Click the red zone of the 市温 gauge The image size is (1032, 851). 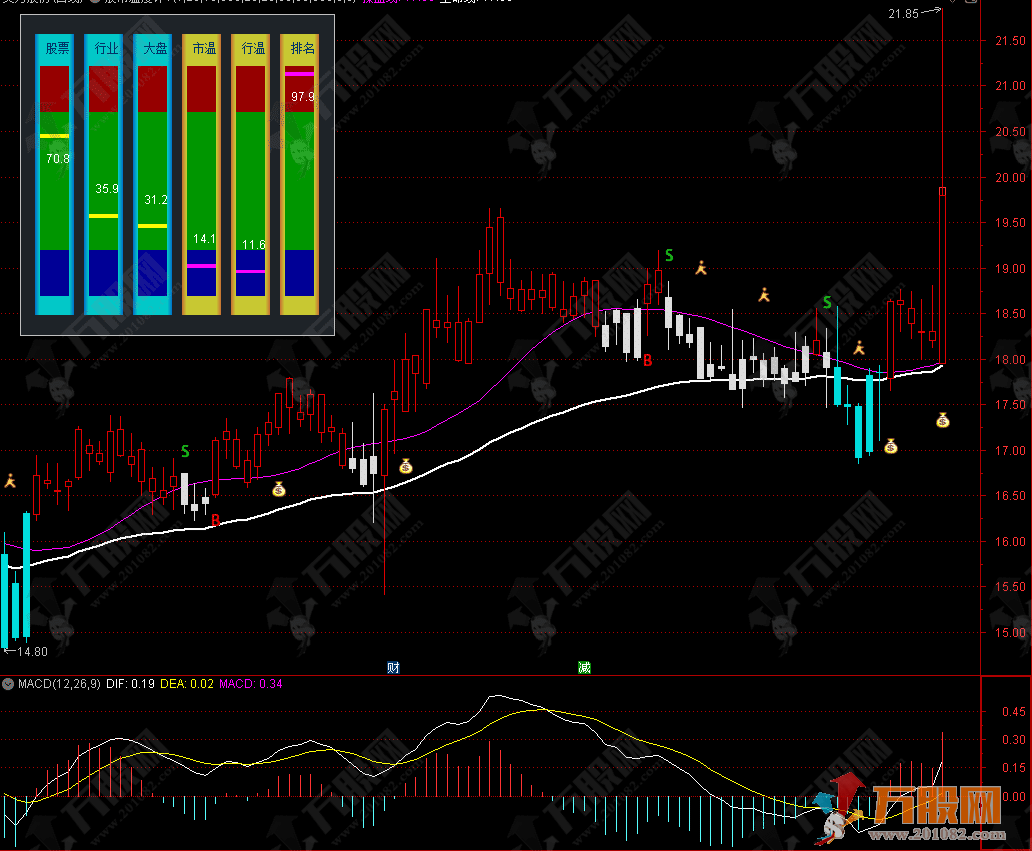201,88
